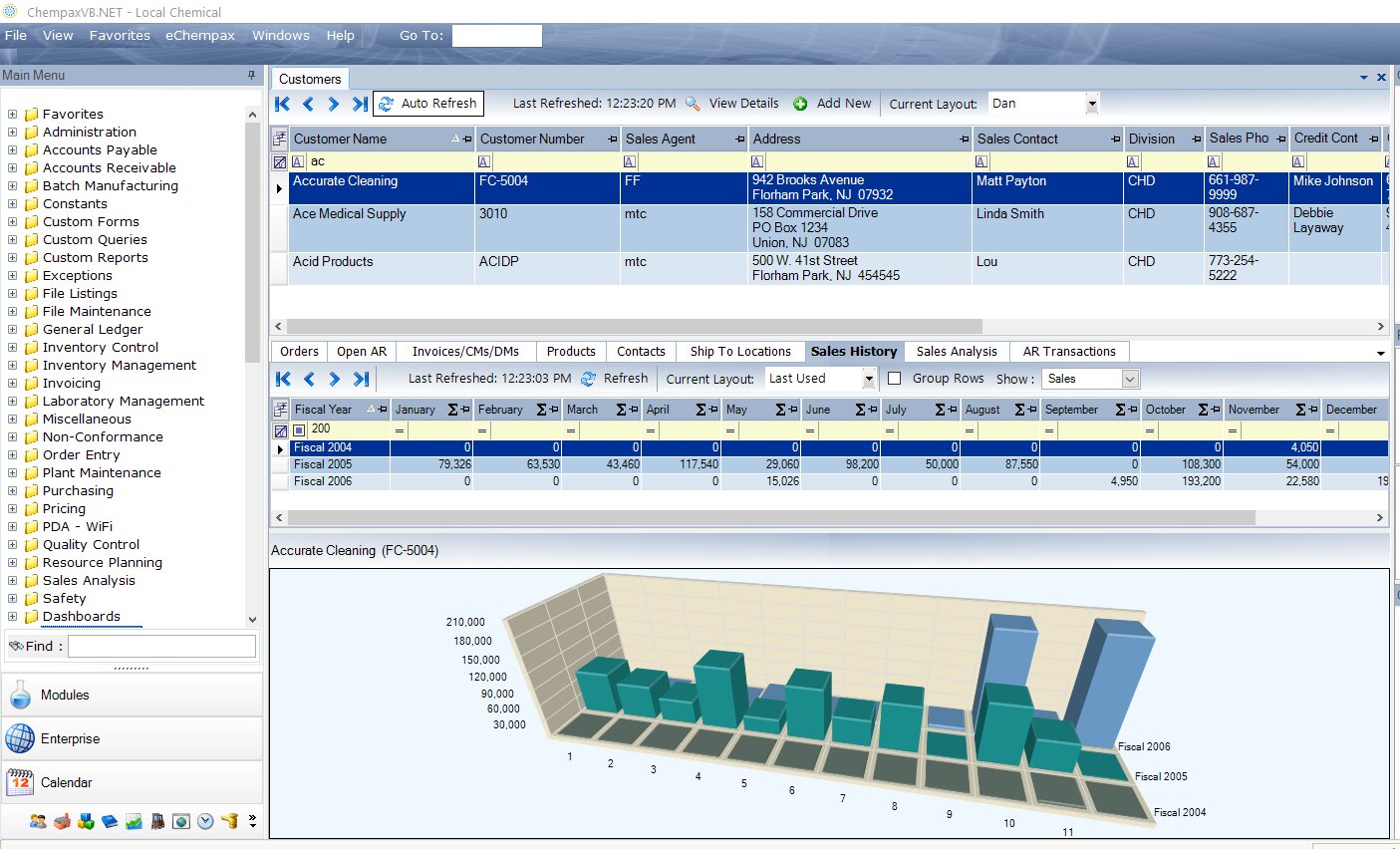Click the Find input field
Screen dimensions: 1400x849
pos(161,647)
